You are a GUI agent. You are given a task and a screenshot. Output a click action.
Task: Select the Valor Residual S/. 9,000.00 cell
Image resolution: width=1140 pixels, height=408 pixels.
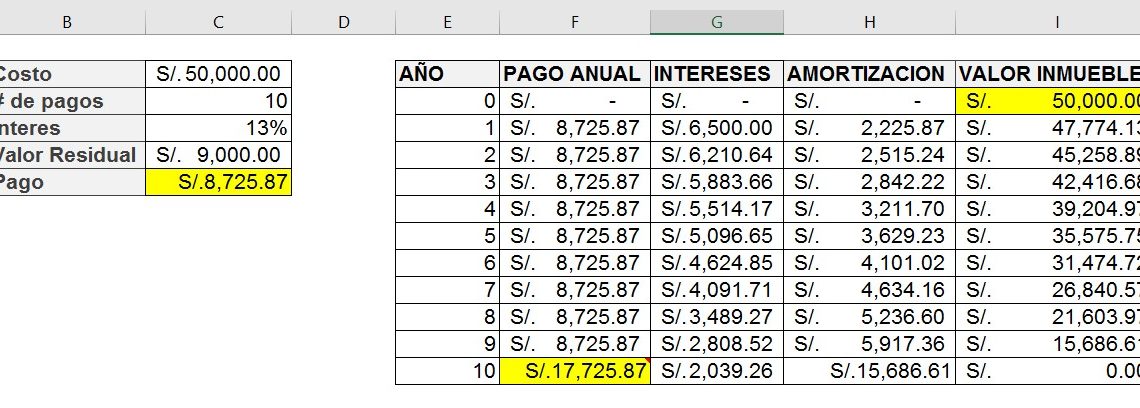[x=218, y=155]
